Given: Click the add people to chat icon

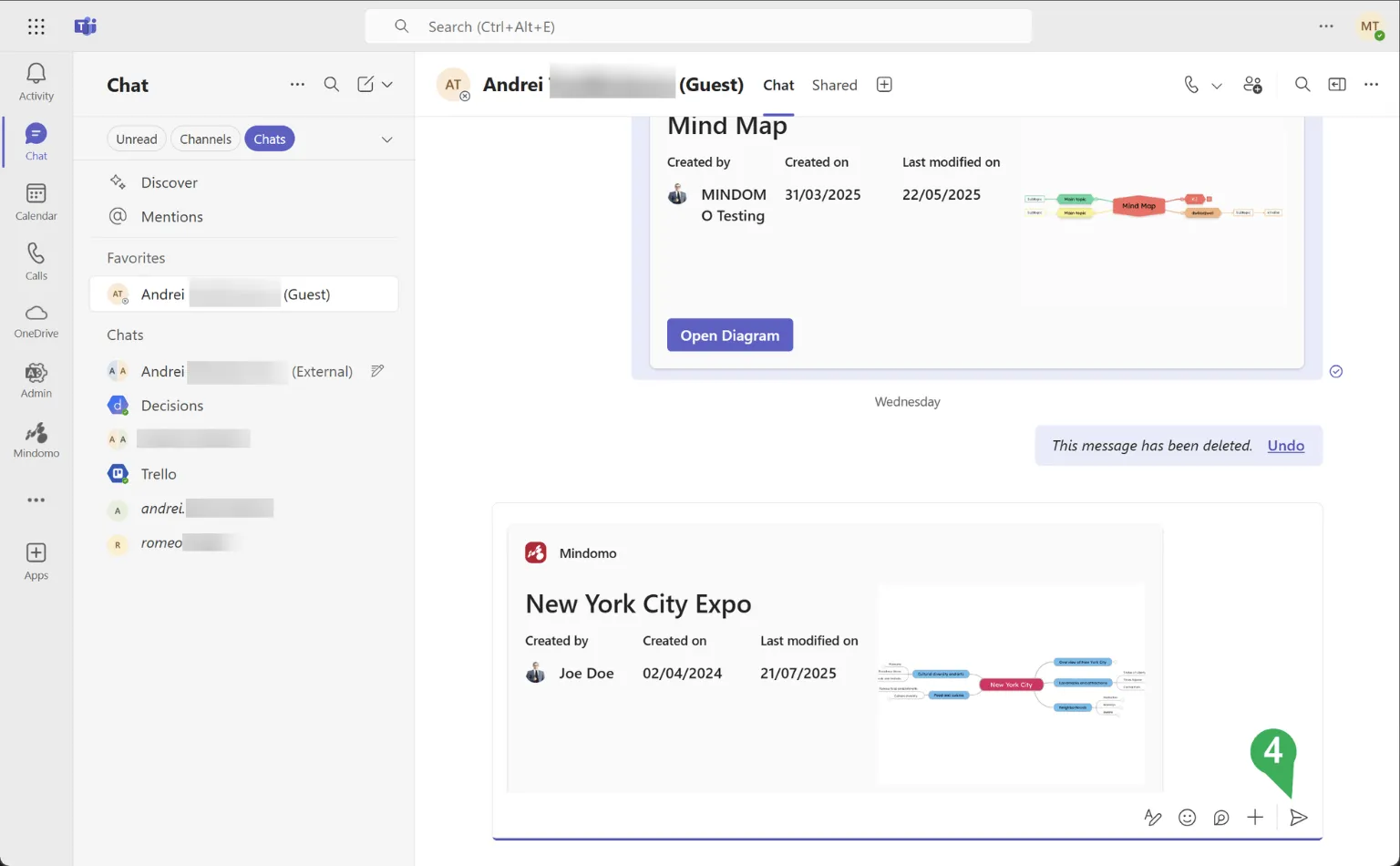Looking at the screenshot, I should [1252, 85].
